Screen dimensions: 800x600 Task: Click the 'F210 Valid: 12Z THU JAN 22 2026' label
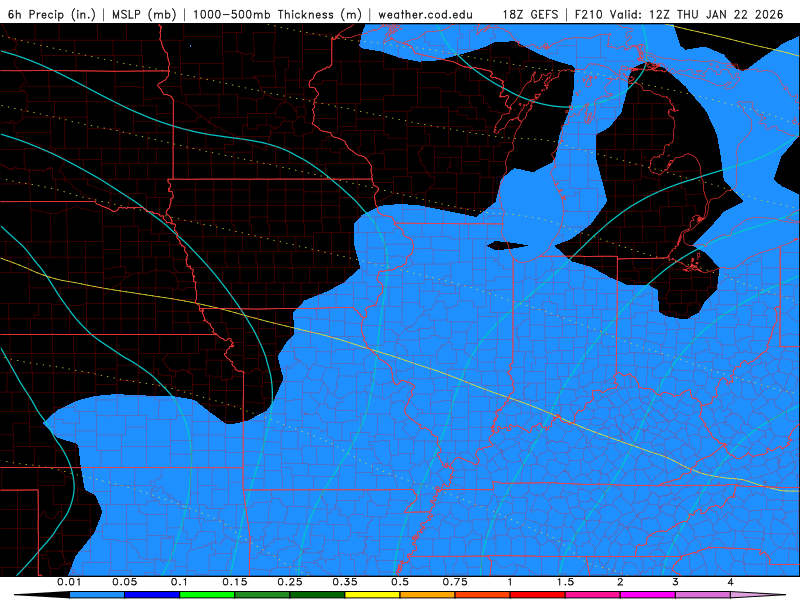(679, 14)
